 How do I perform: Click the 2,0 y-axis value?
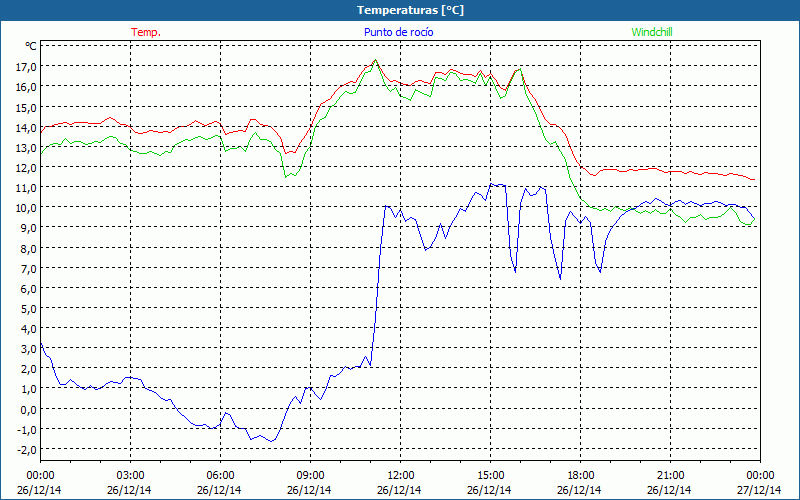[29, 368]
